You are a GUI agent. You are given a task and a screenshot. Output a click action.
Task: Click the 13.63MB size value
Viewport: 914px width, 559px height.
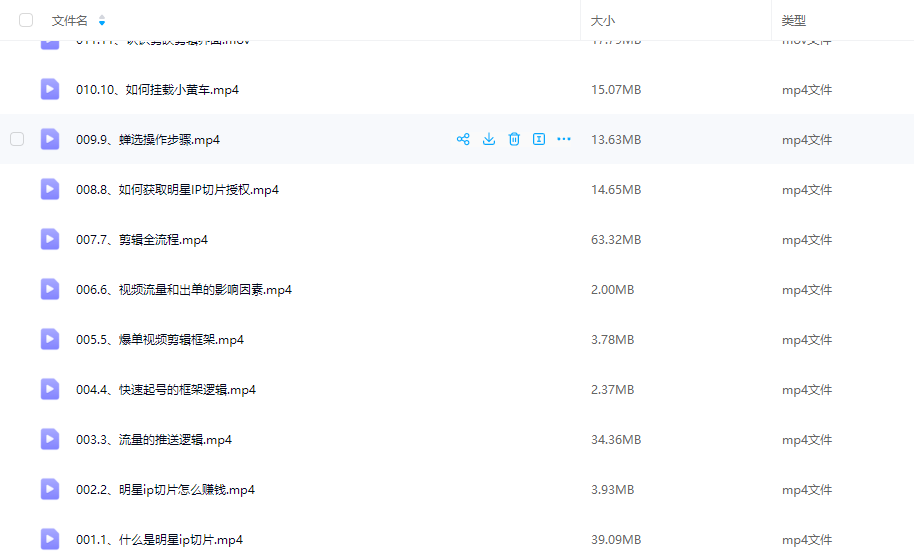click(616, 140)
